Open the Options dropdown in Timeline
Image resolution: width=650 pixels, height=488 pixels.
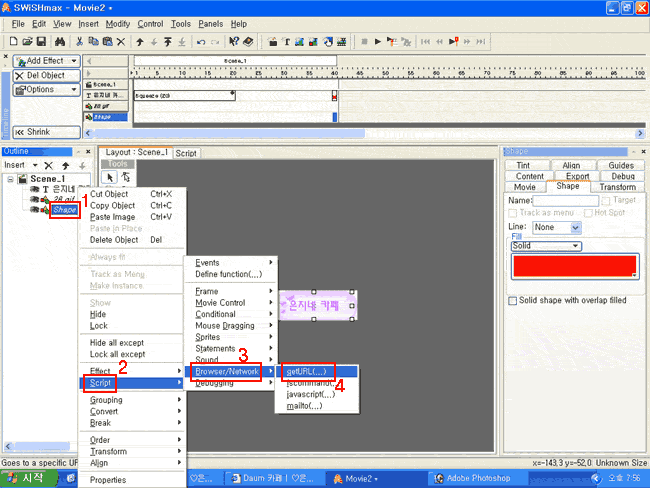pyautogui.click(x=74, y=90)
